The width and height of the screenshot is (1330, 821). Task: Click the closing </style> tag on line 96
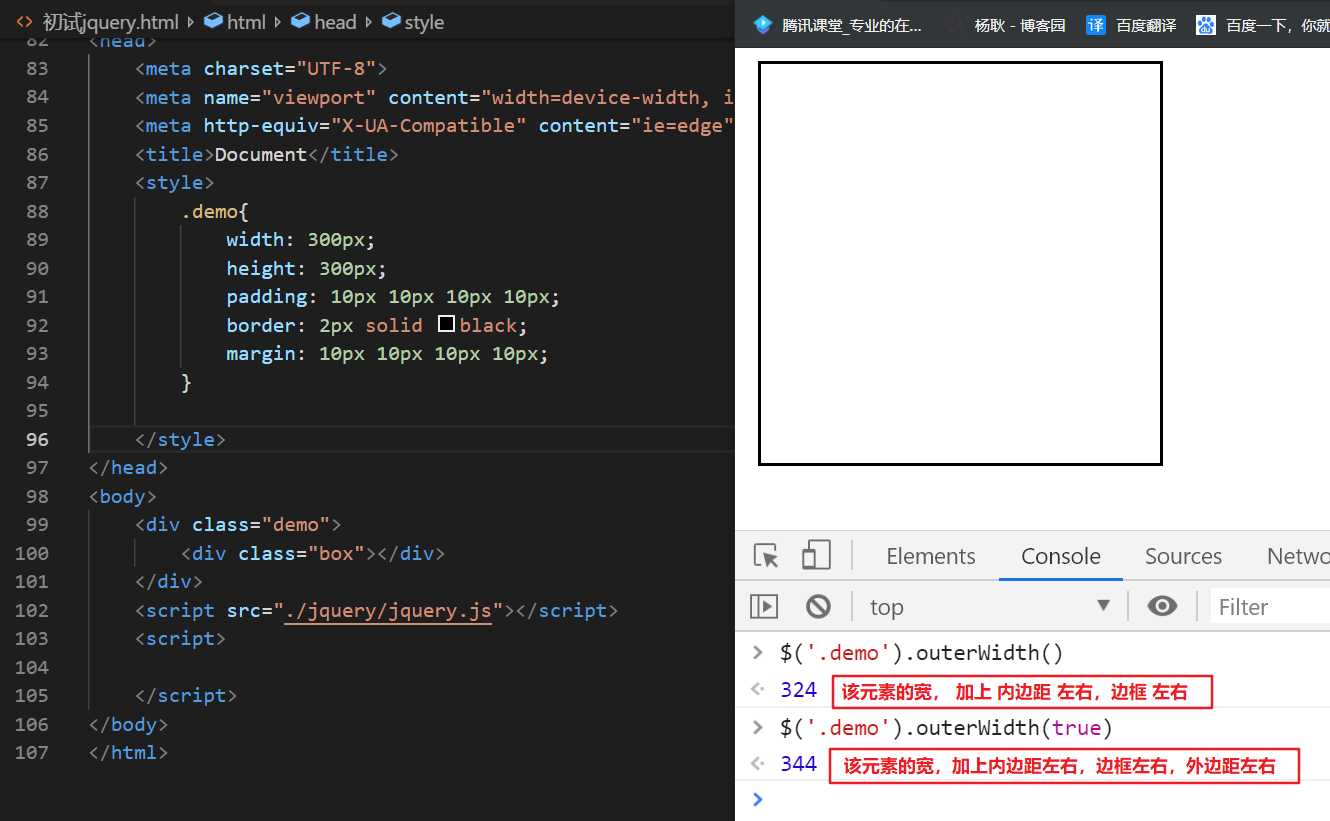pyautogui.click(x=180, y=439)
